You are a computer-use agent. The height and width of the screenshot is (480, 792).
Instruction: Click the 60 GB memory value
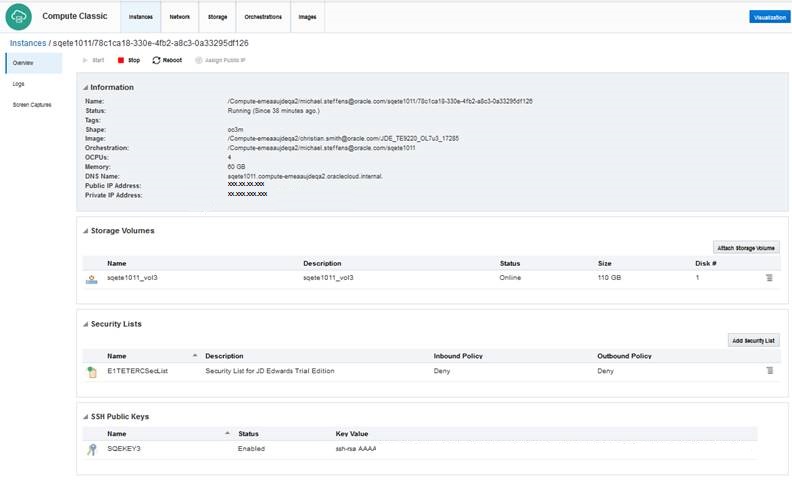click(x=236, y=167)
